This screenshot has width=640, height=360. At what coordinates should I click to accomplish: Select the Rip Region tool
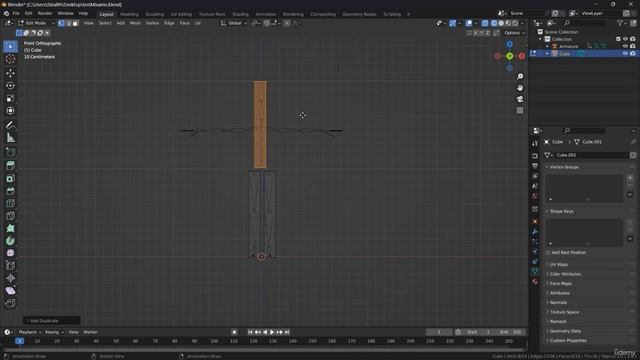pyautogui.click(x=10, y=303)
